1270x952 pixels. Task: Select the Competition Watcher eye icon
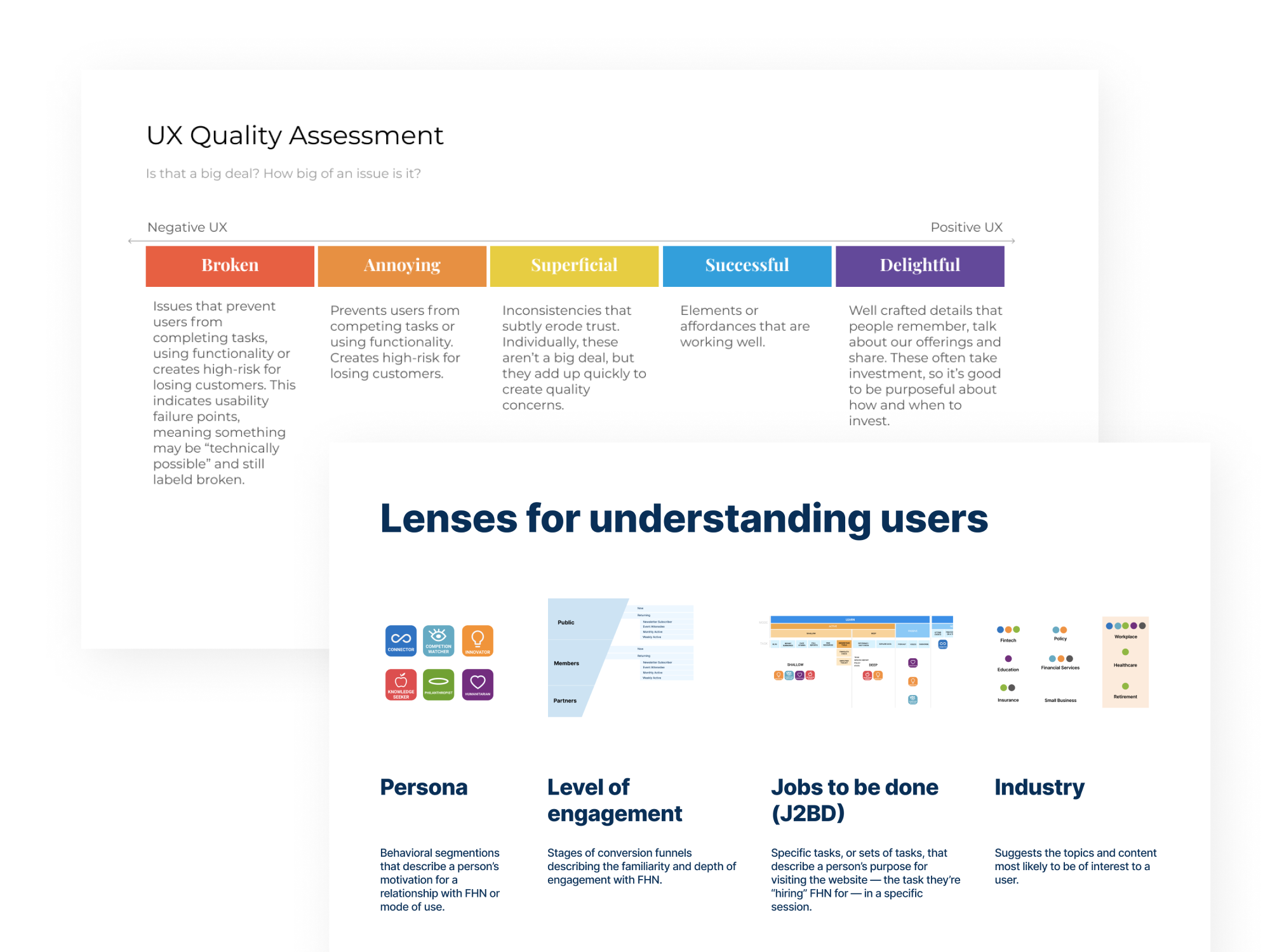439,640
